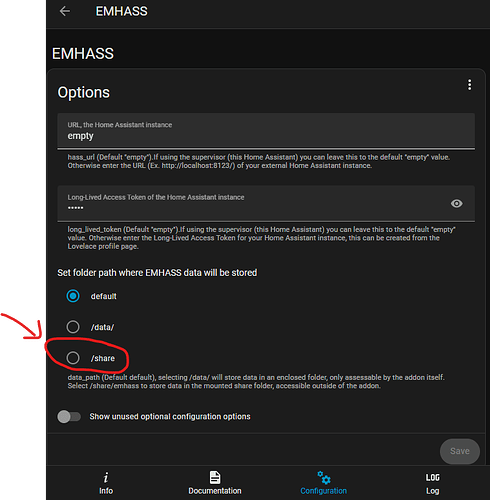
Task: Switch to the Documentation tab
Action: (x=215, y=483)
